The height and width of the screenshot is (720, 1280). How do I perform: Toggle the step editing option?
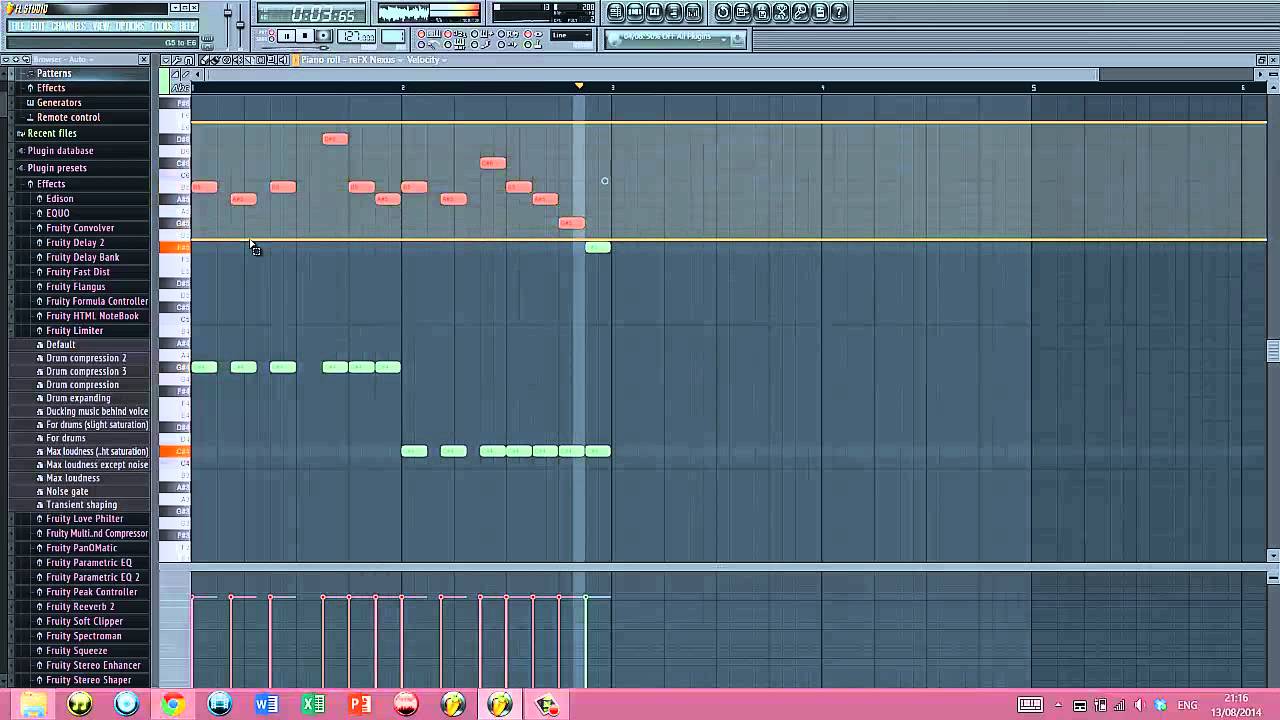481,45
